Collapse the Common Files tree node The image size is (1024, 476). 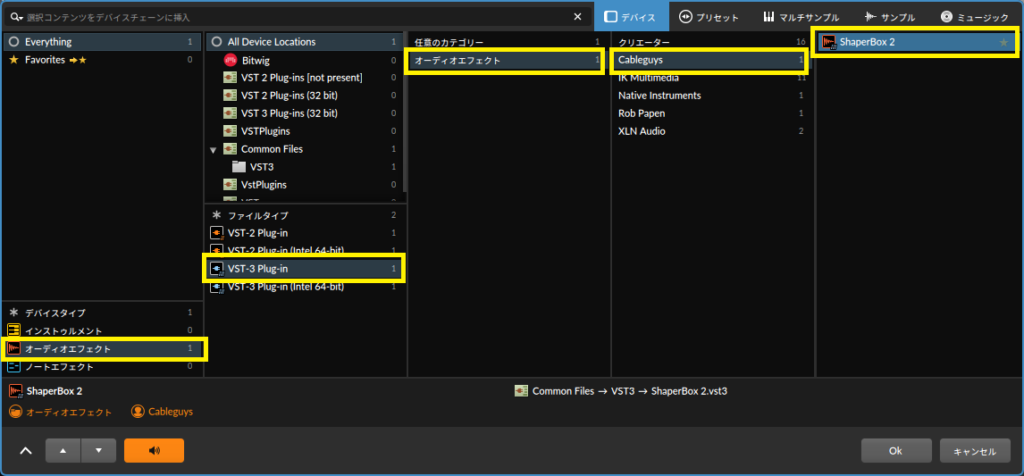[x=213, y=149]
